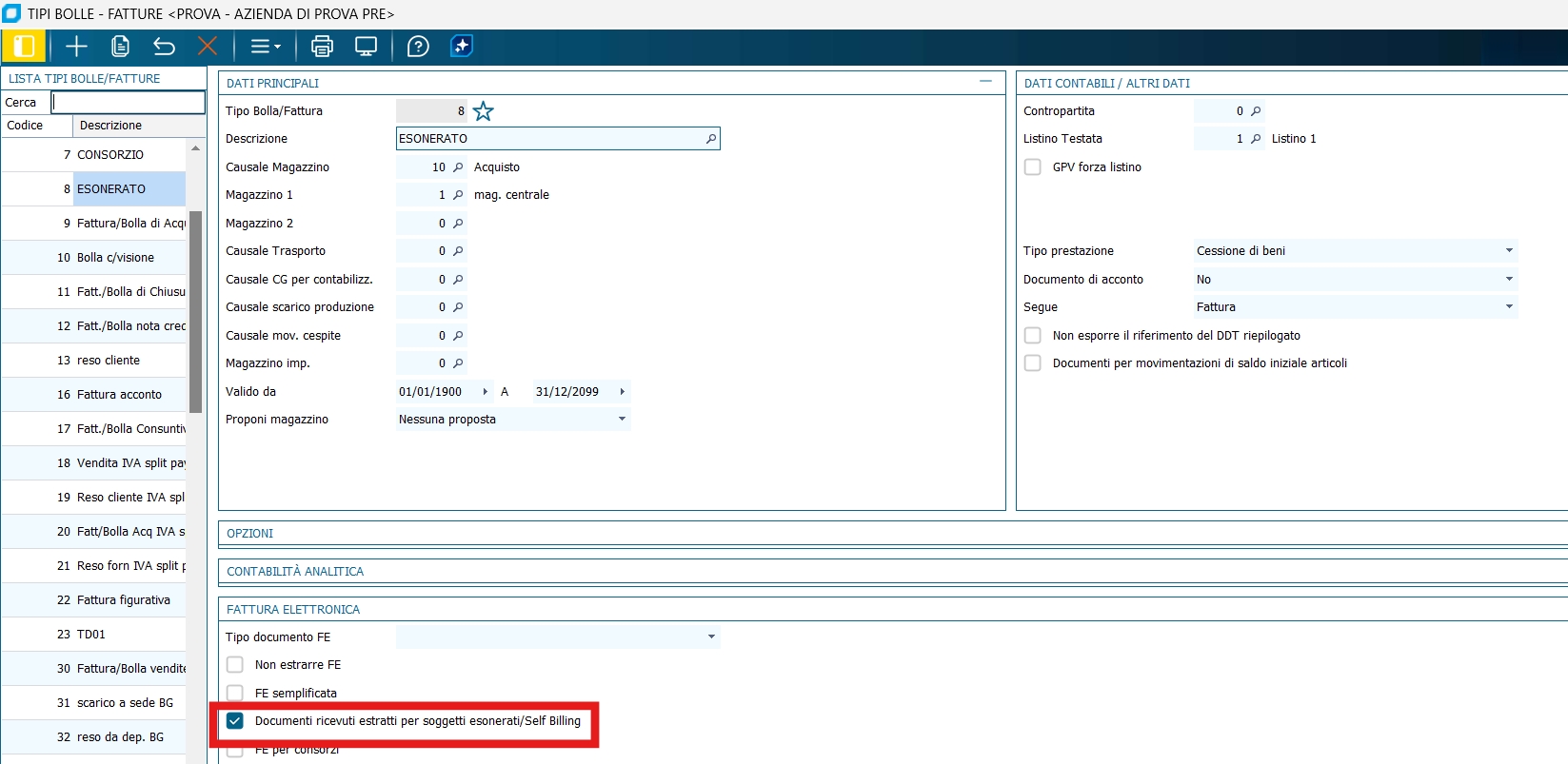Check Non esporre il riferimento del DDT
This screenshot has height=764, width=1568.
(x=1033, y=336)
